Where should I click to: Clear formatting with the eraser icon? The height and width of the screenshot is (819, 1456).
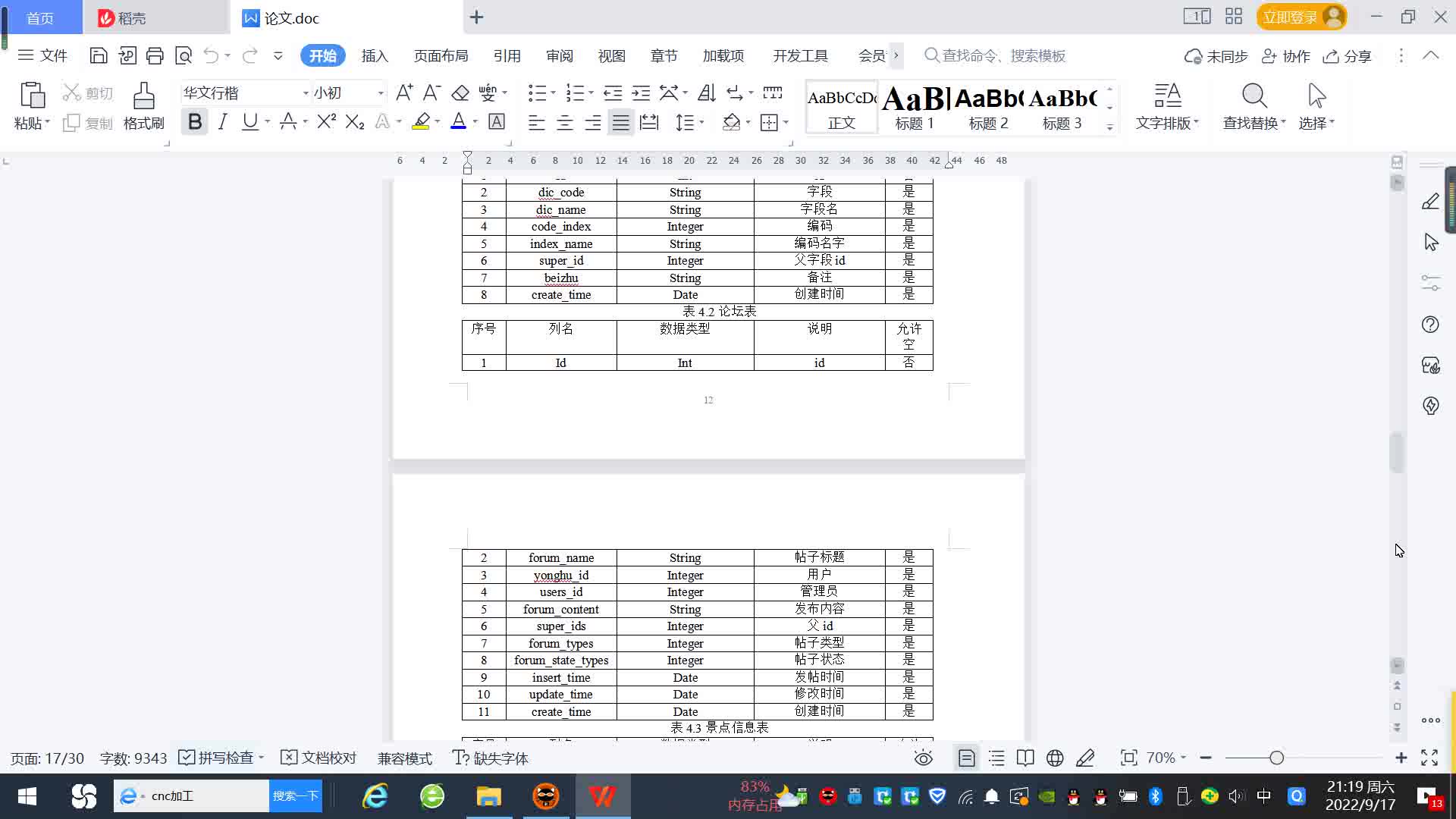460,93
